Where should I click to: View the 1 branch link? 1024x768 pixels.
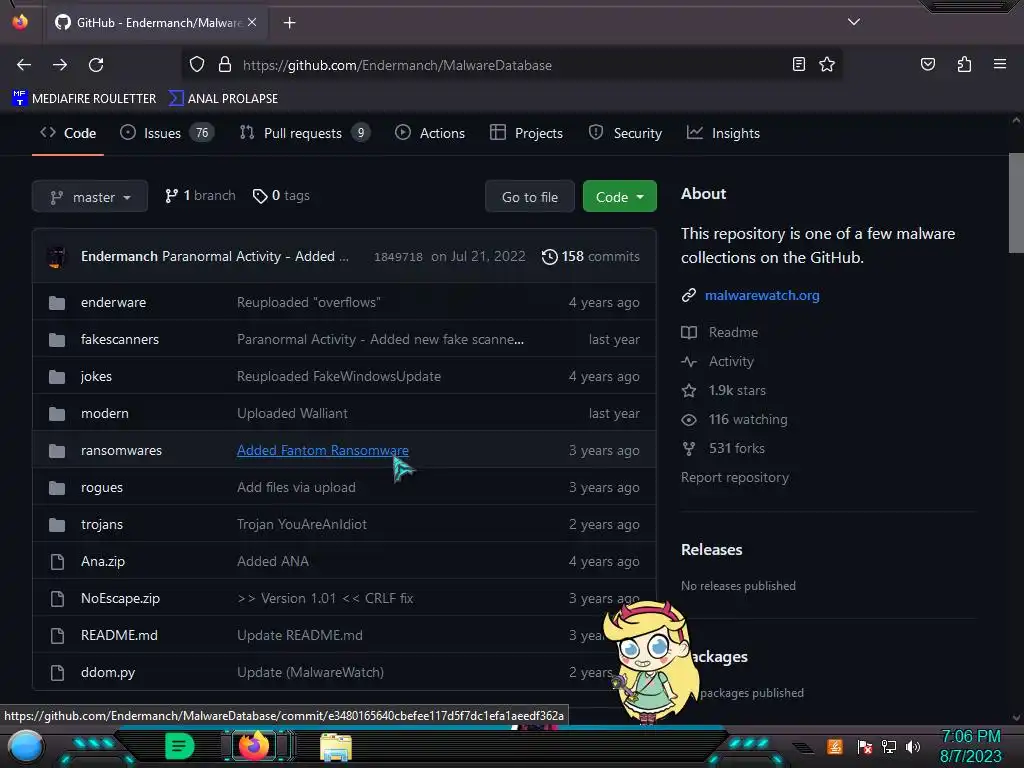click(200, 196)
